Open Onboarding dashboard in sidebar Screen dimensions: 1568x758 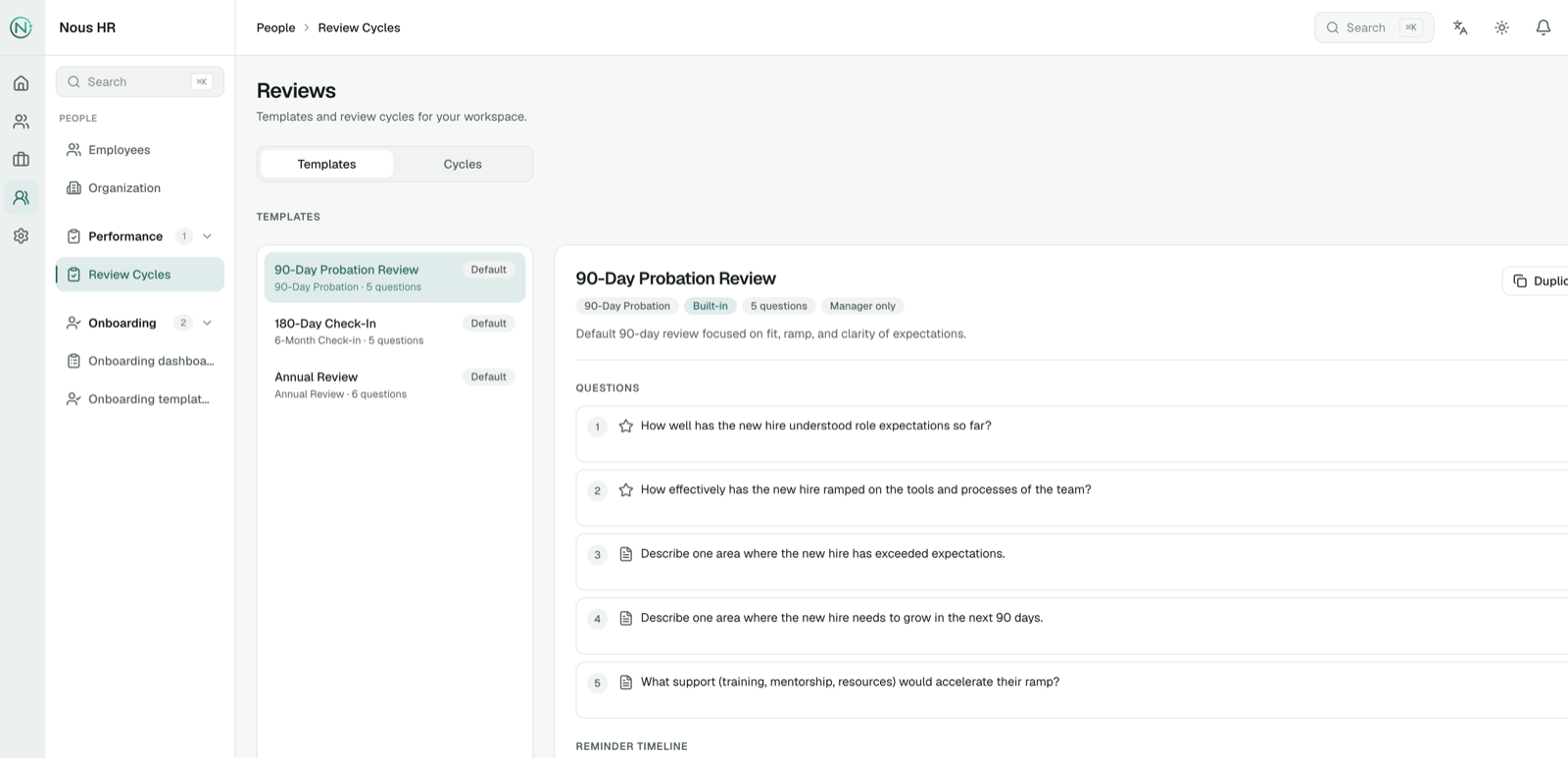coord(140,361)
